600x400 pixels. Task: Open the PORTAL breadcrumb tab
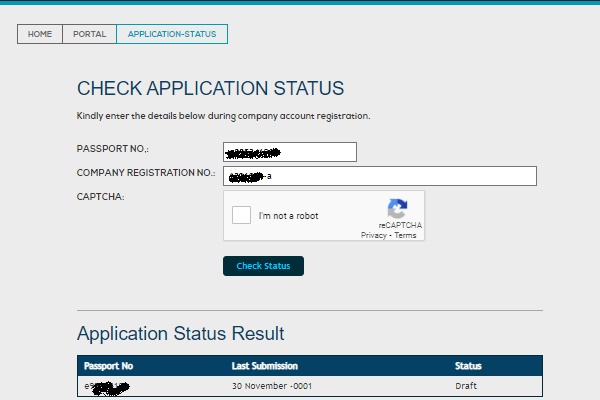(x=89, y=34)
